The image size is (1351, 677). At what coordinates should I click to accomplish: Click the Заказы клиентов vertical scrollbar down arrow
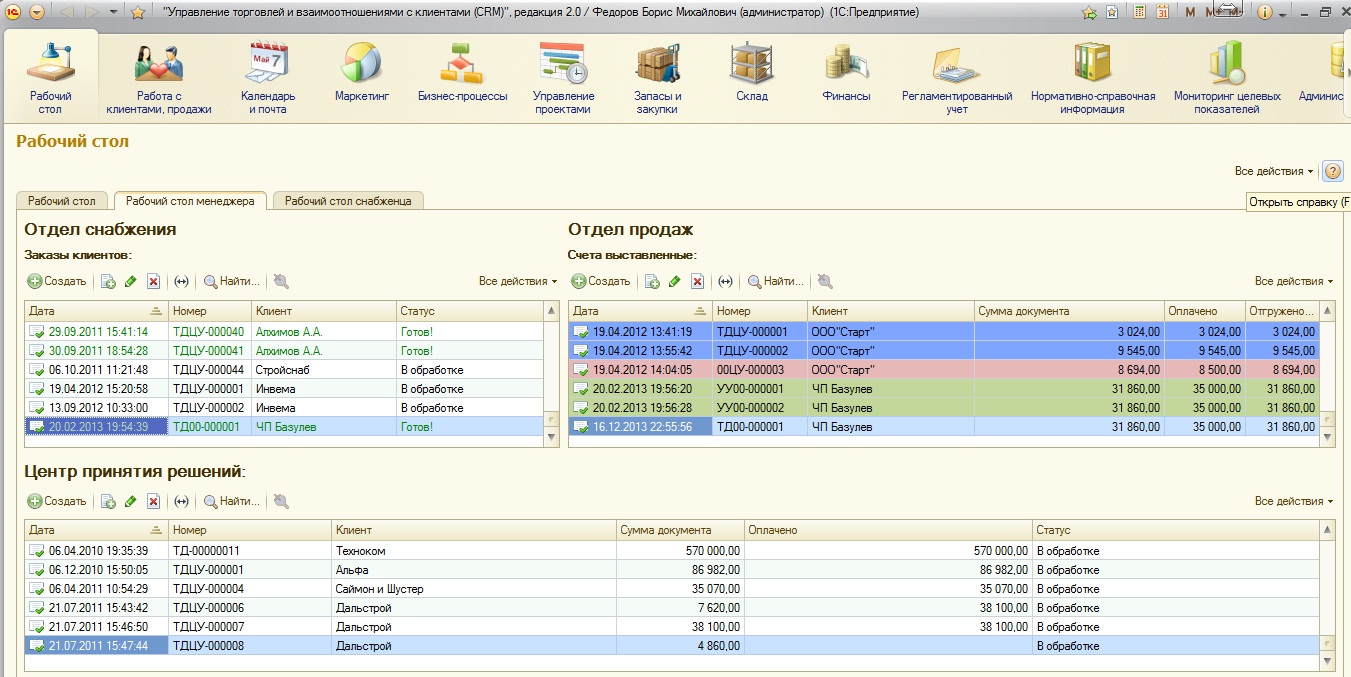point(551,438)
